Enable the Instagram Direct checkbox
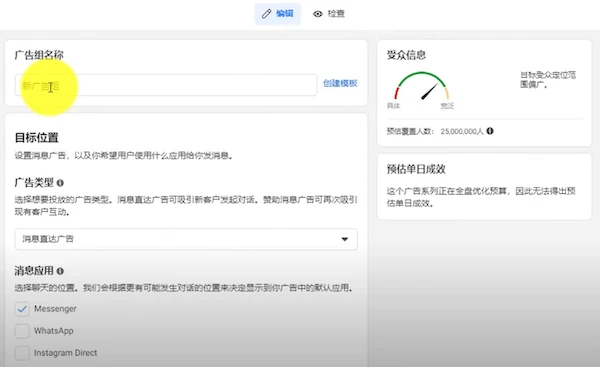The image size is (600, 367). click(22, 353)
